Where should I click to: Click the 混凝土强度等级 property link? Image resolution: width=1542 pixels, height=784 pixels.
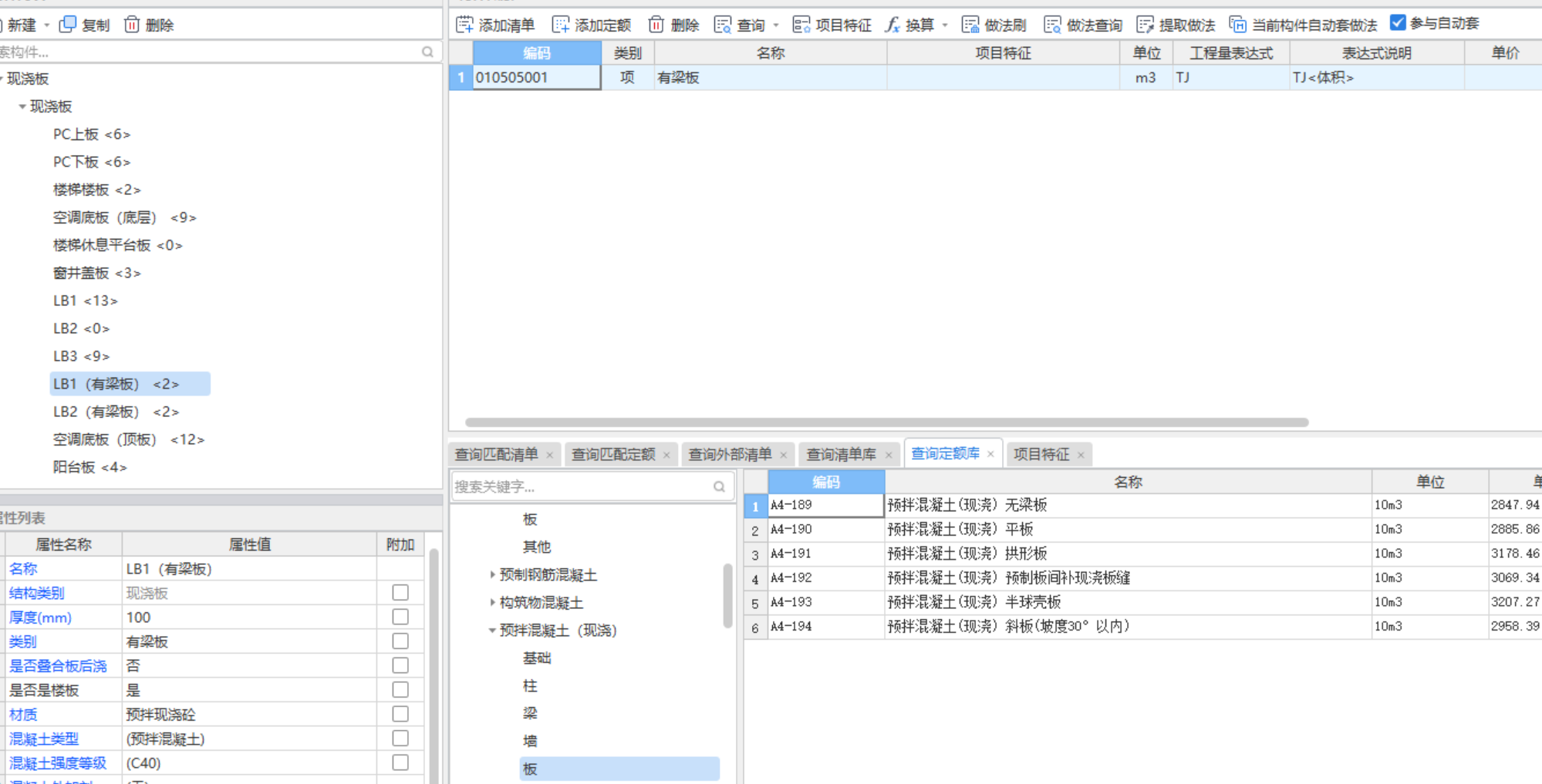click(x=58, y=762)
